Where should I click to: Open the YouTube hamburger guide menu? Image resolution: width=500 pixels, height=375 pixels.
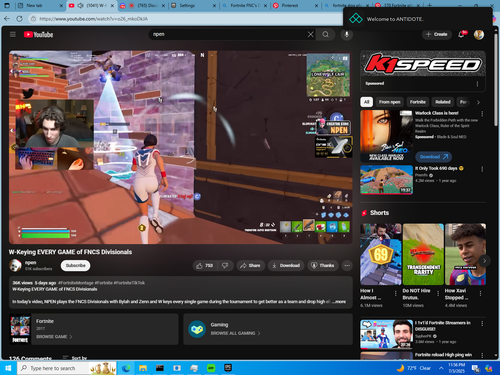tap(13, 34)
